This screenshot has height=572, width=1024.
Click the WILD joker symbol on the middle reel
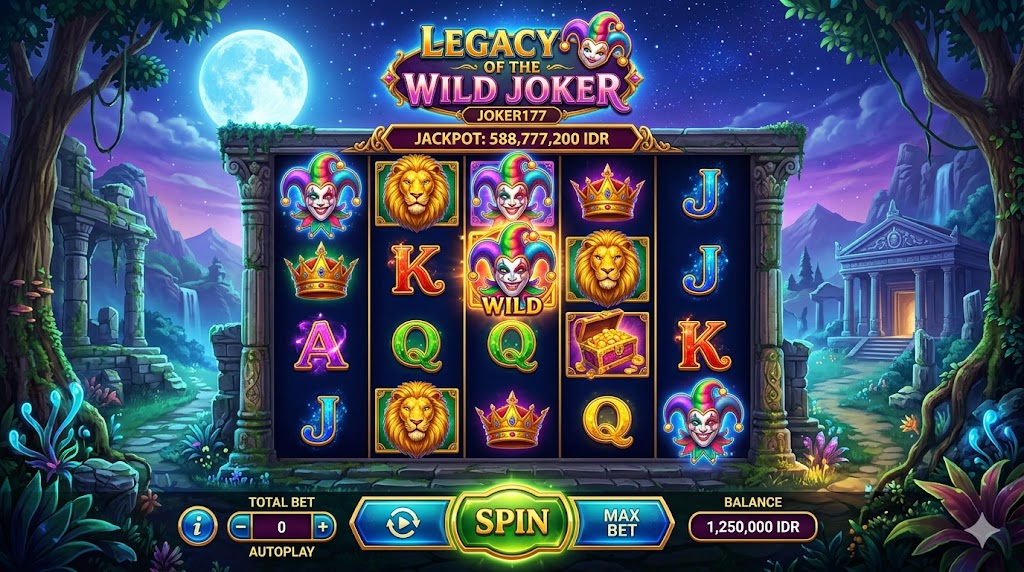pyautogui.click(x=513, y=270)
